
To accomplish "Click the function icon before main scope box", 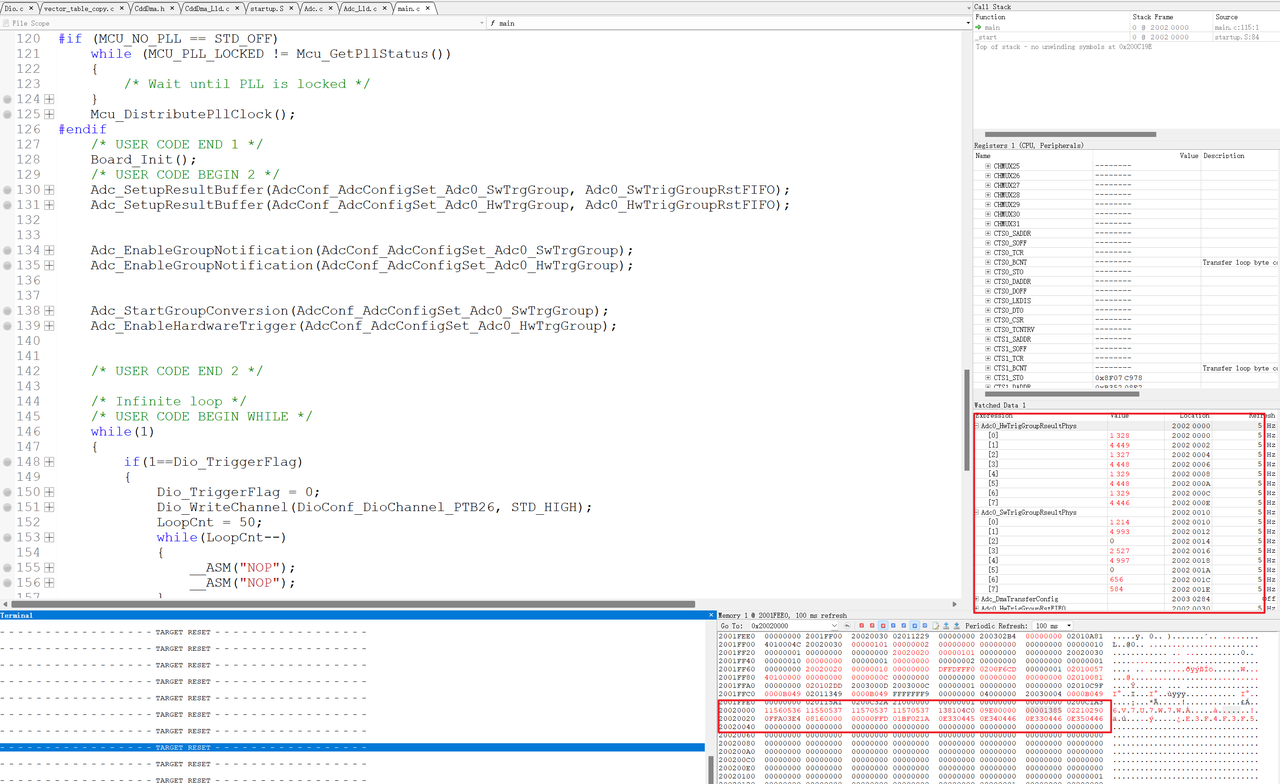I will click(x=494, y=22).
